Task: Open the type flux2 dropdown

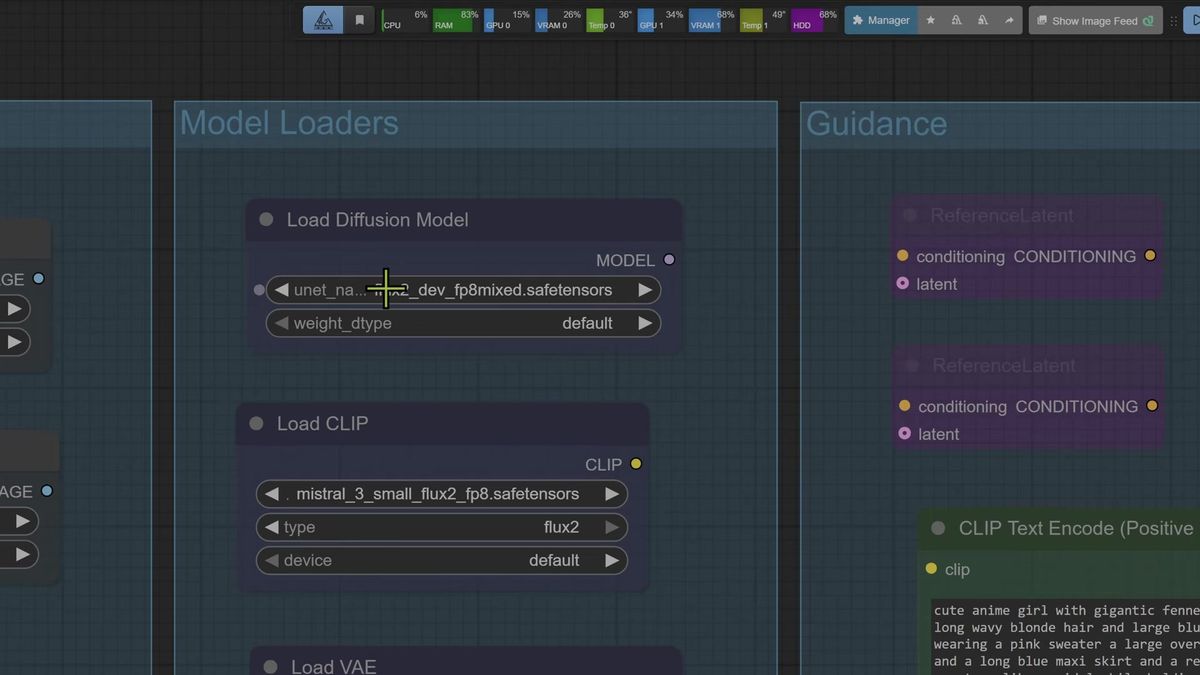Action: (441, 527)
